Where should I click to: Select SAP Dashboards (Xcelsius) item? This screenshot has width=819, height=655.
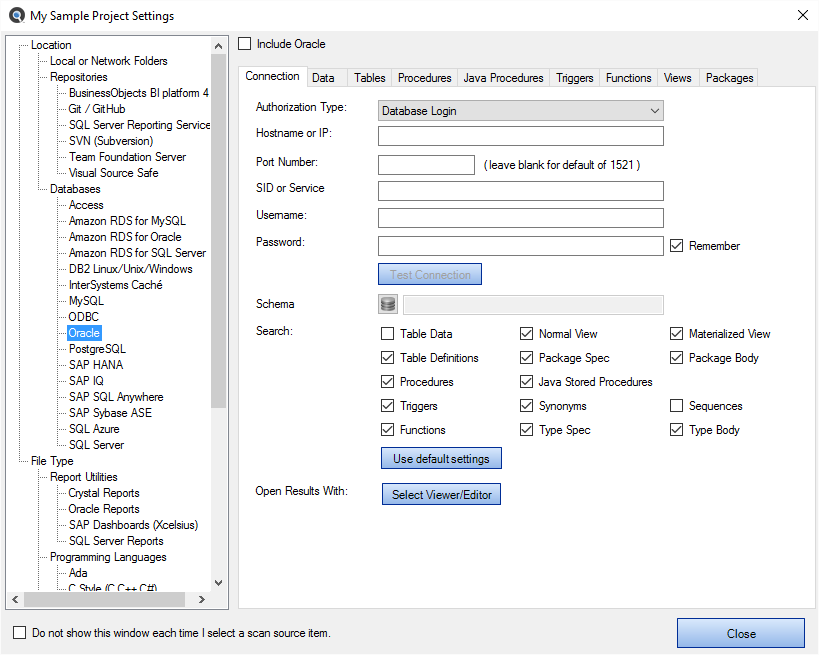pyautogui.click(x=133, y=525)
